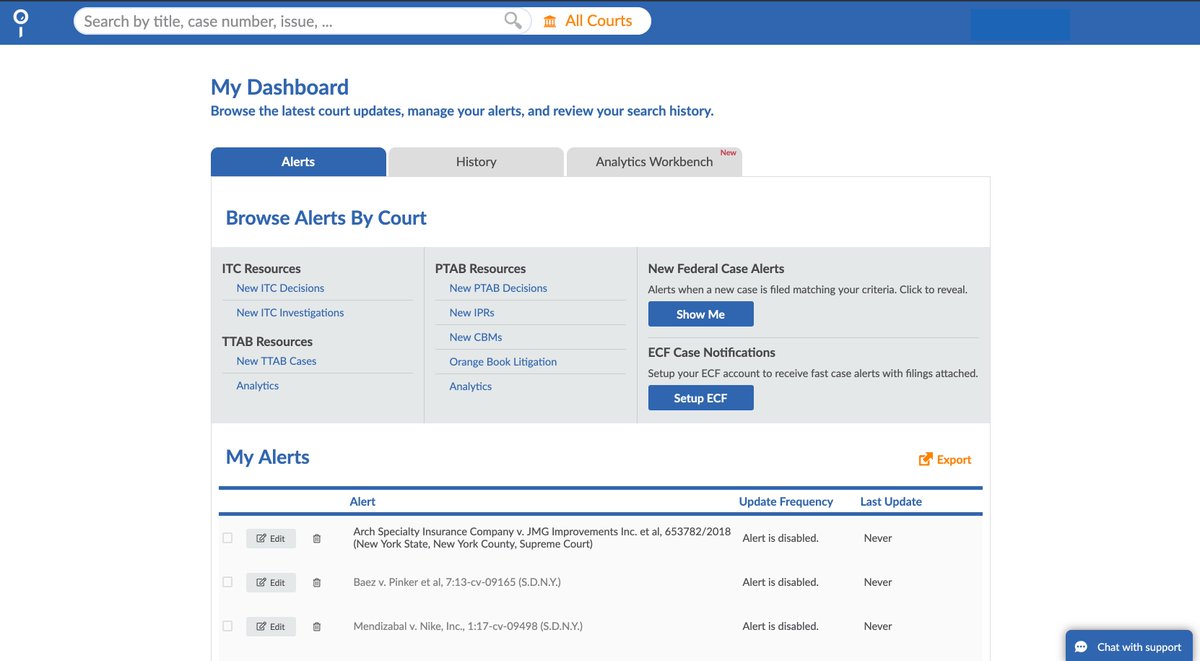Open the Analytics Workbench tab
The width and height of the screenshot is (1200, 661).
coord(654,162)
